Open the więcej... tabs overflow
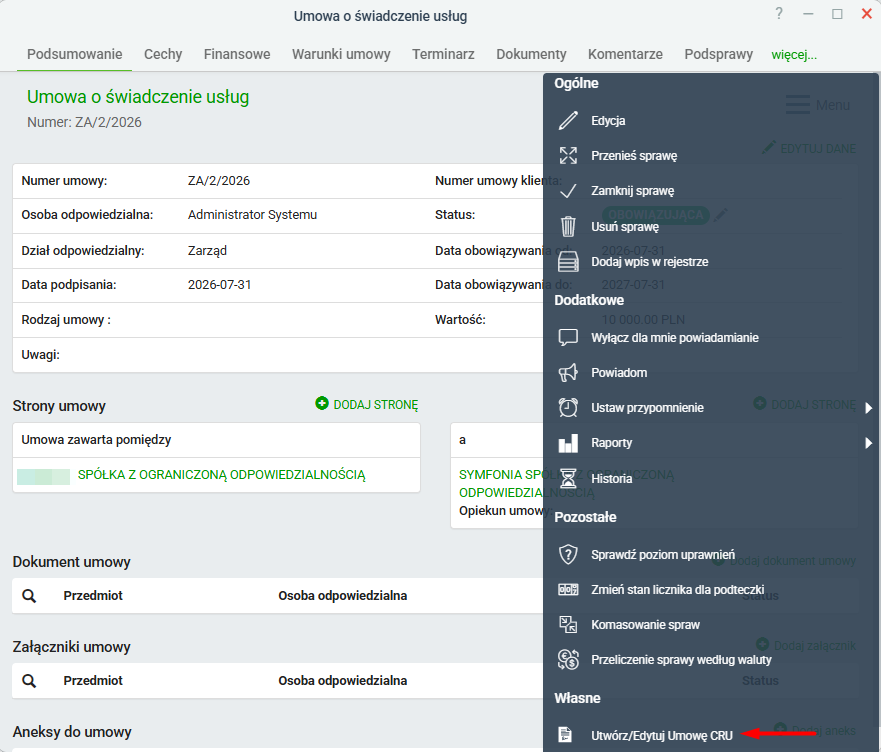The height and width of the screenshot is (752, 881). pos(794,55)
